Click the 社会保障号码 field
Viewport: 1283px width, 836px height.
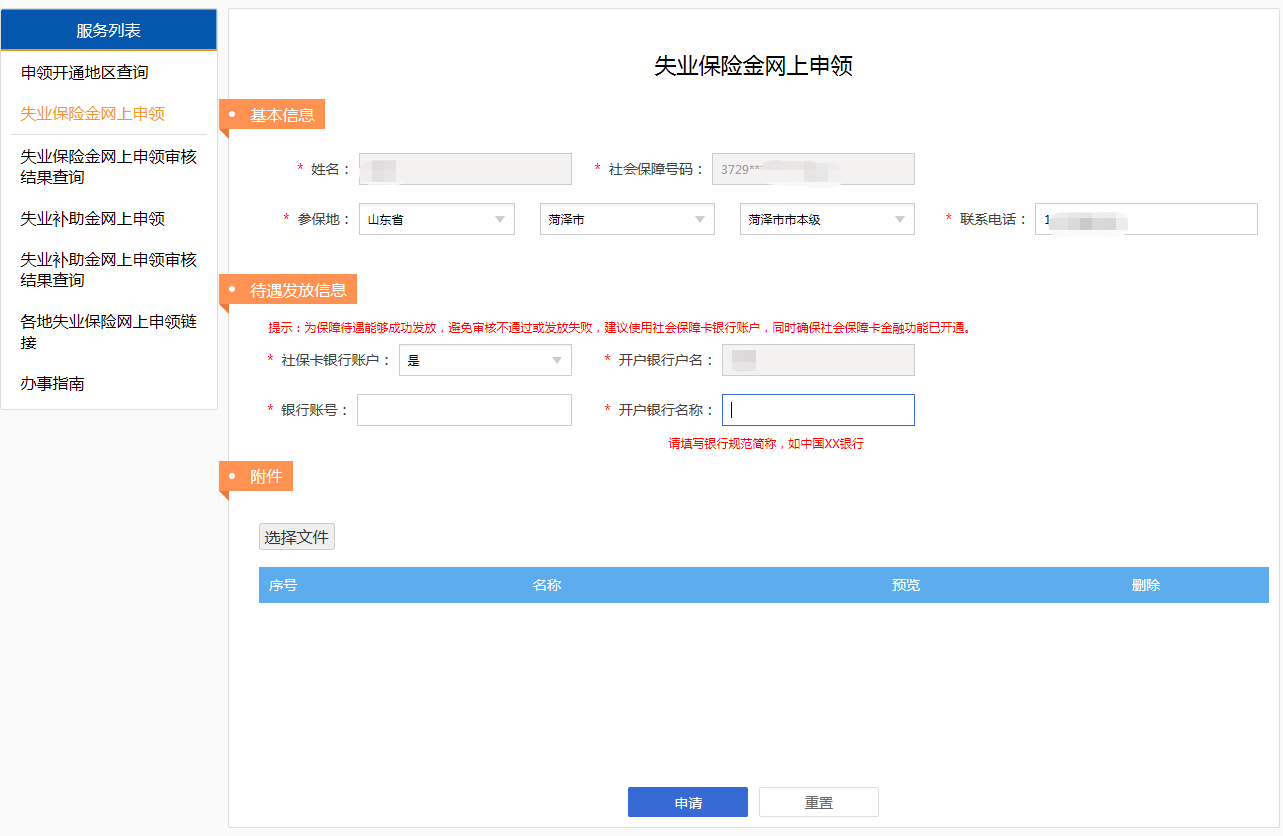click(x=813, y=169)
